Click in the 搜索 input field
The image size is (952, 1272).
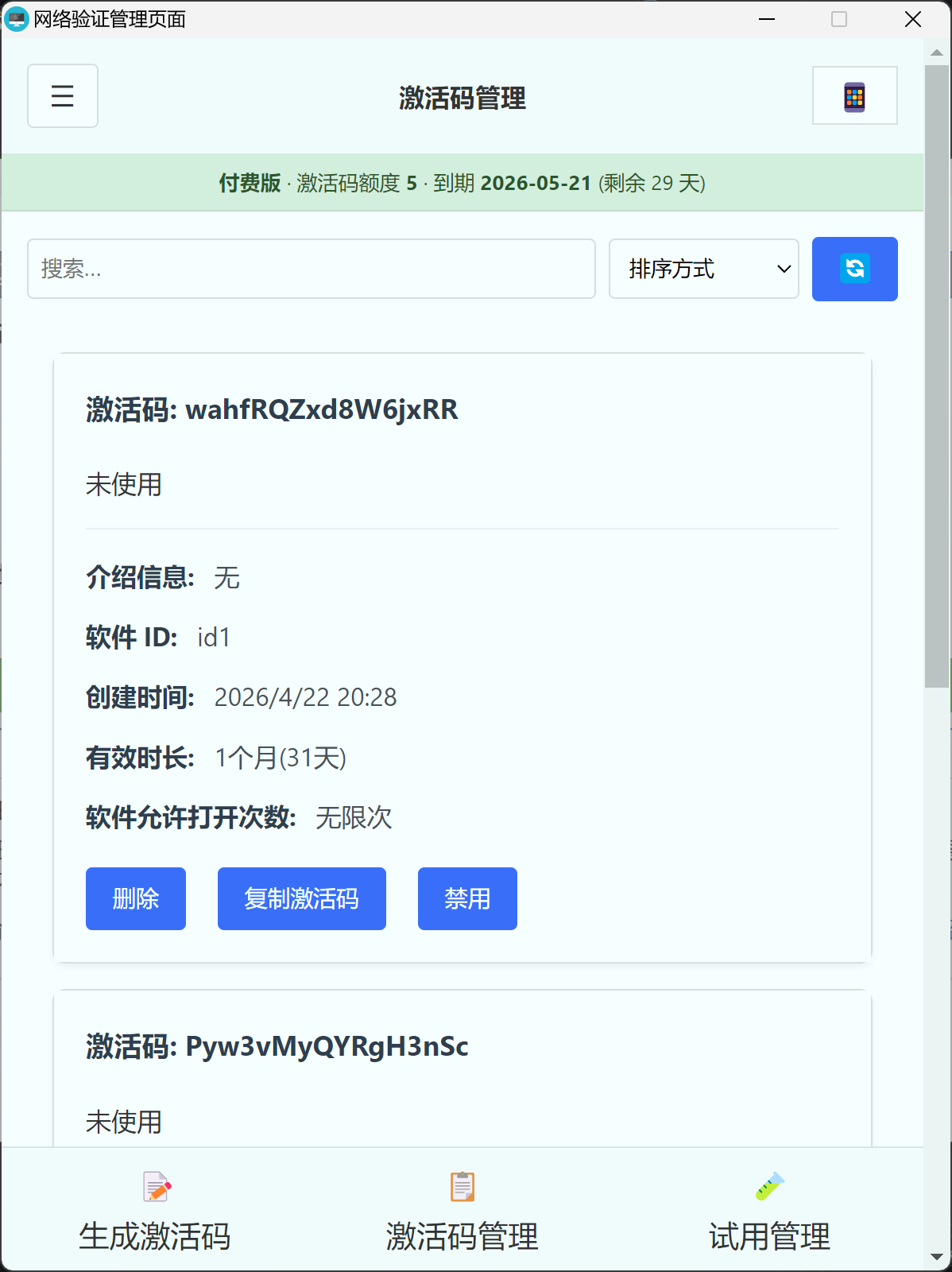pyautogui.click(x=312, y=269)
